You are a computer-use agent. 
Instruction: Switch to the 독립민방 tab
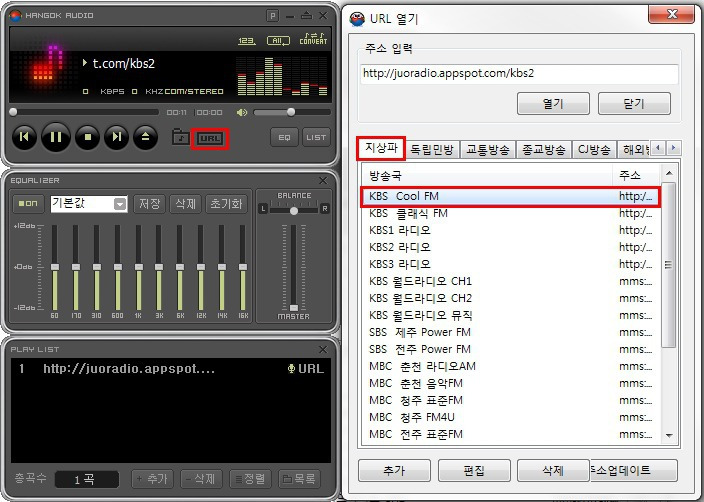[x=432, y=150]
